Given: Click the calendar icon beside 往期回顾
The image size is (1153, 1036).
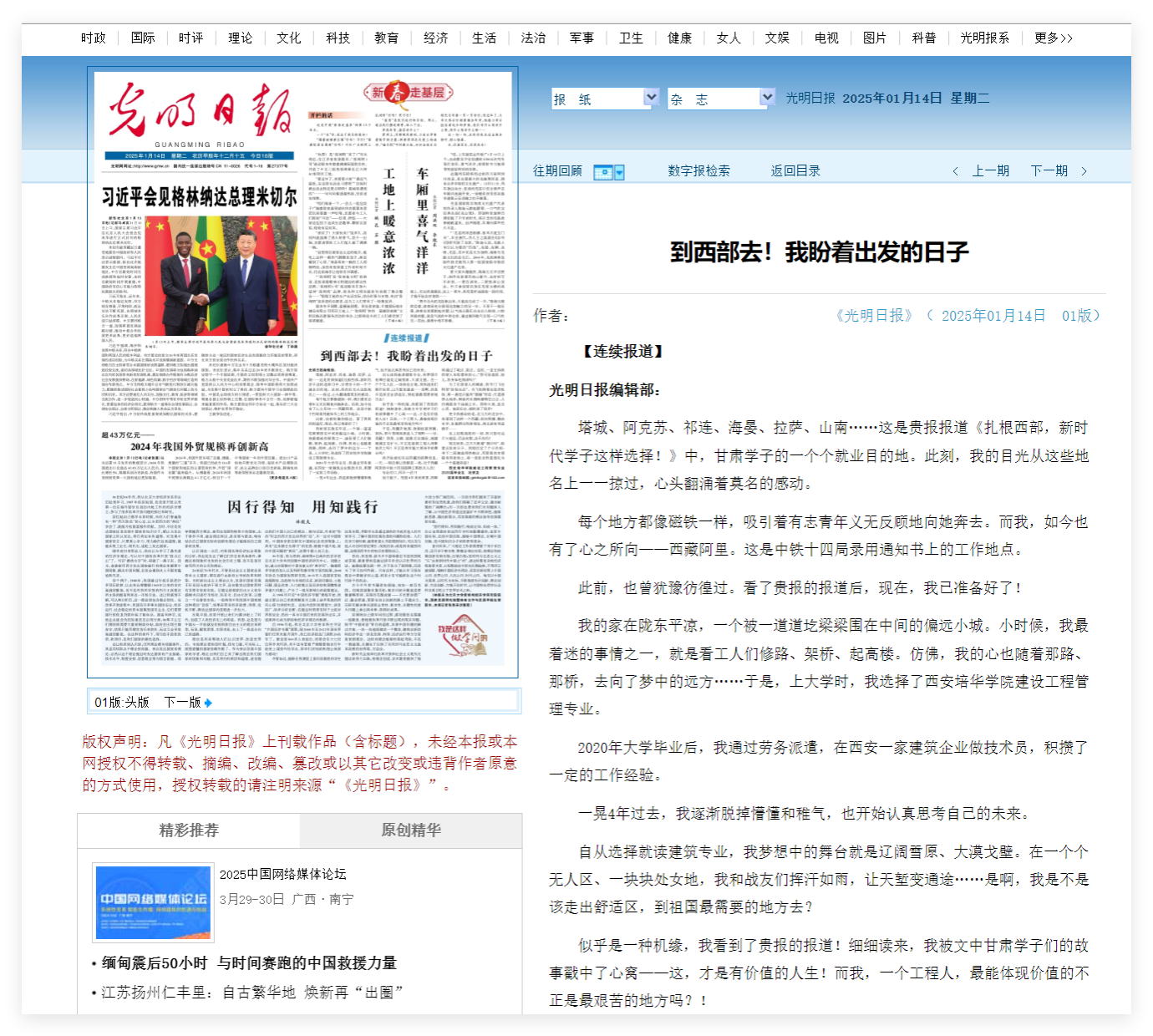Looking at the screenshot, I should (608, 172).
